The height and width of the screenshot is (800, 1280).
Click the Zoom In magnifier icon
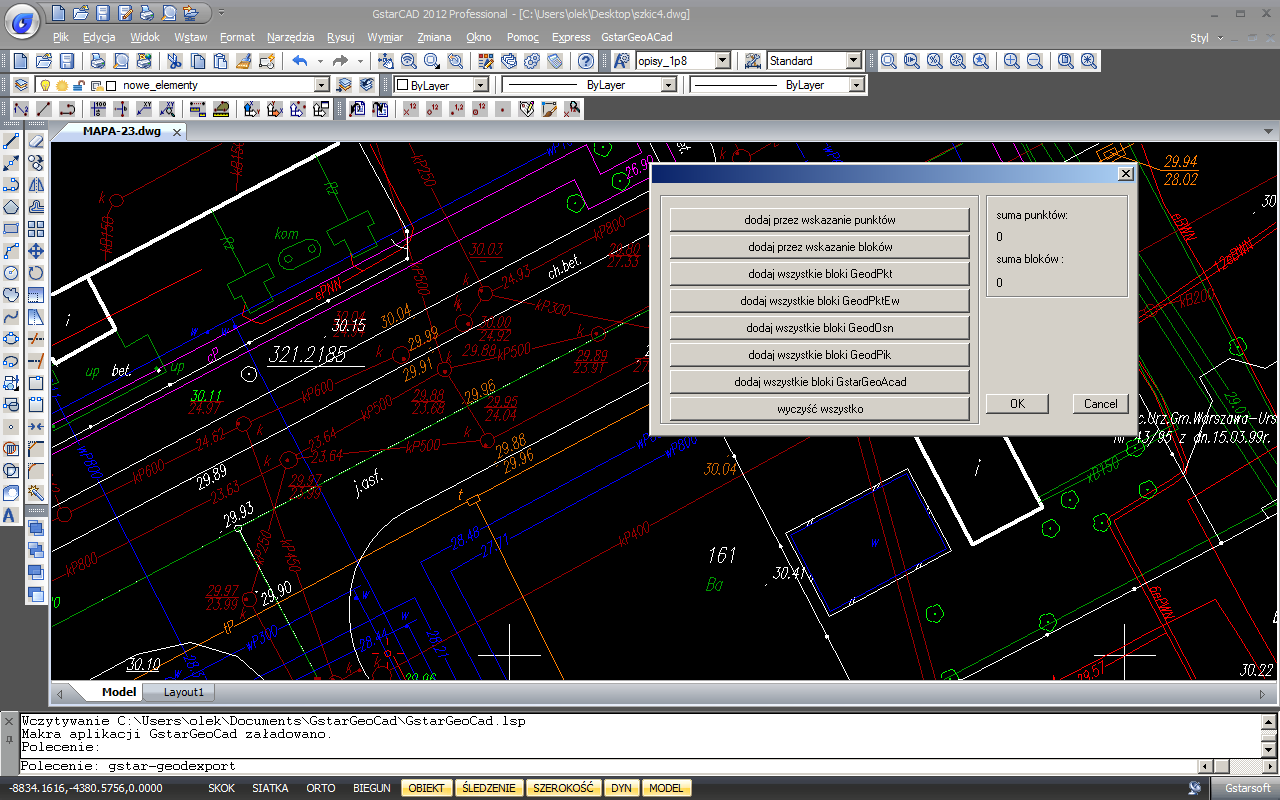(1012, 61)
